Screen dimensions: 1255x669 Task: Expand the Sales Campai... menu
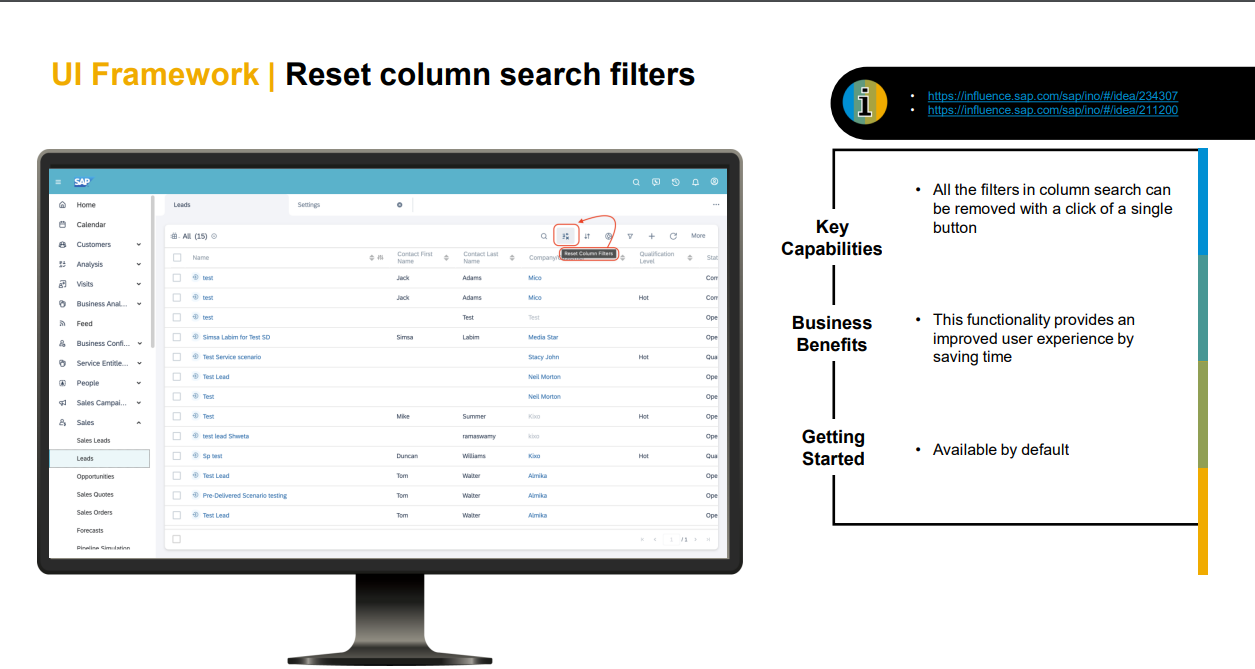139,403
